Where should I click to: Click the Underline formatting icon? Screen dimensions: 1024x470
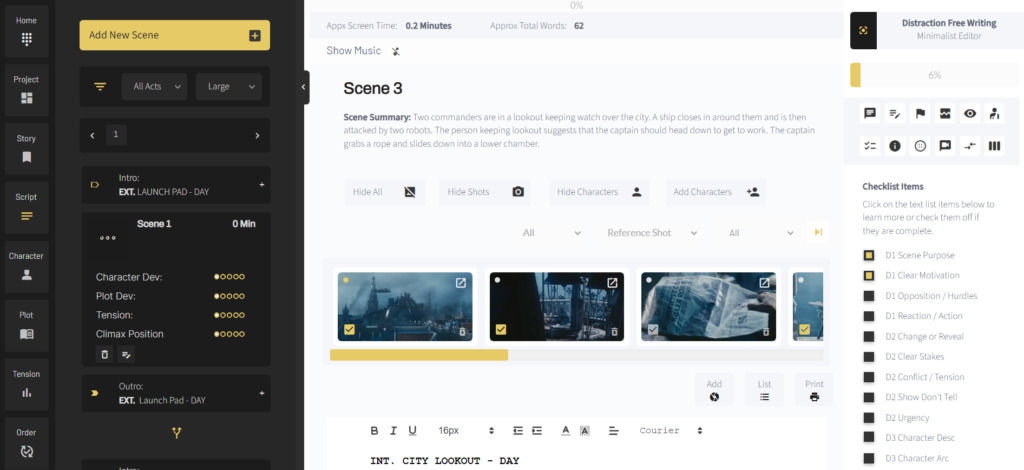412,431
